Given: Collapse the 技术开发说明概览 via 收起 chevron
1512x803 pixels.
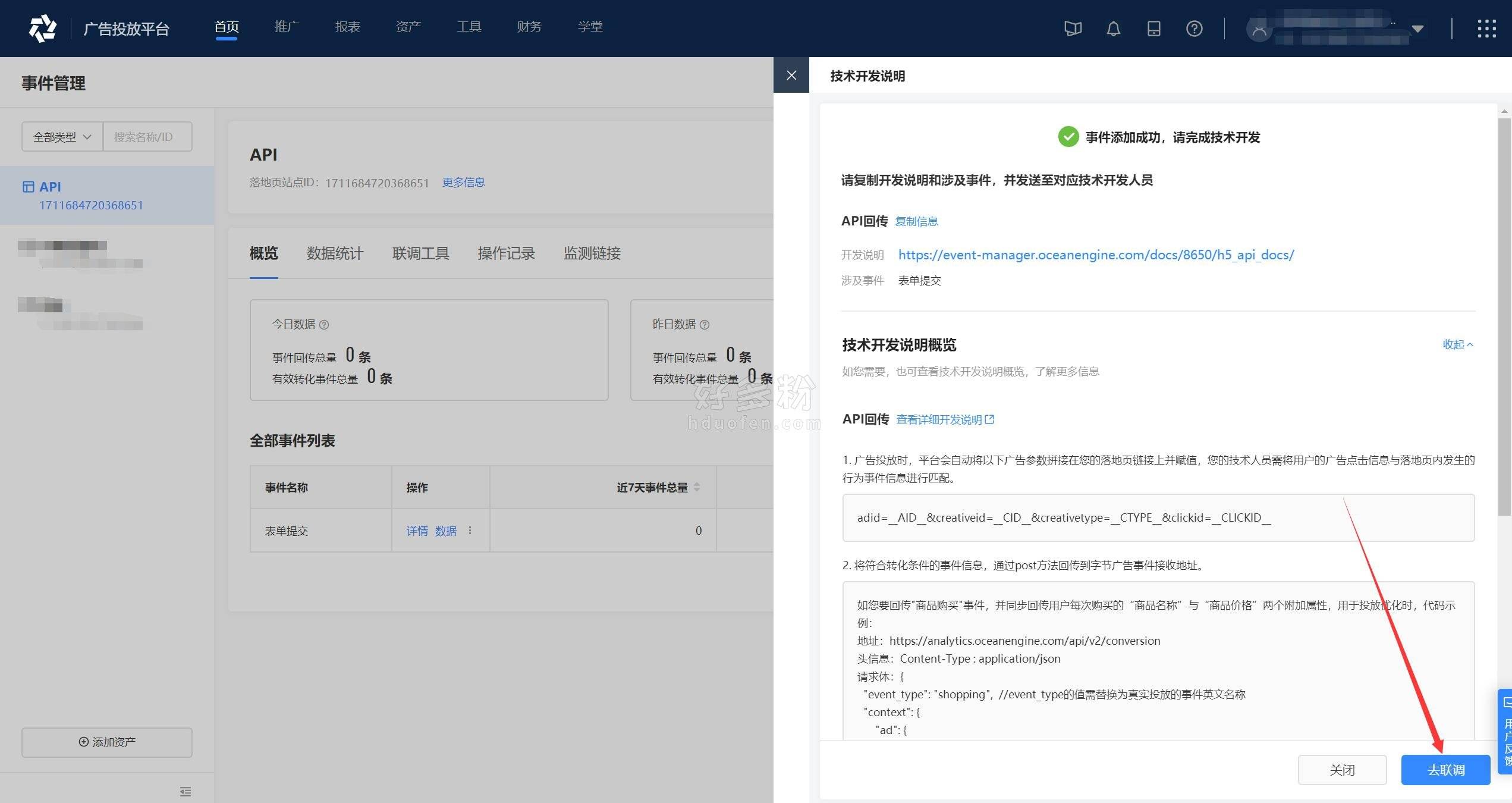Looking at the screenshot, I should coord(1457,345).
